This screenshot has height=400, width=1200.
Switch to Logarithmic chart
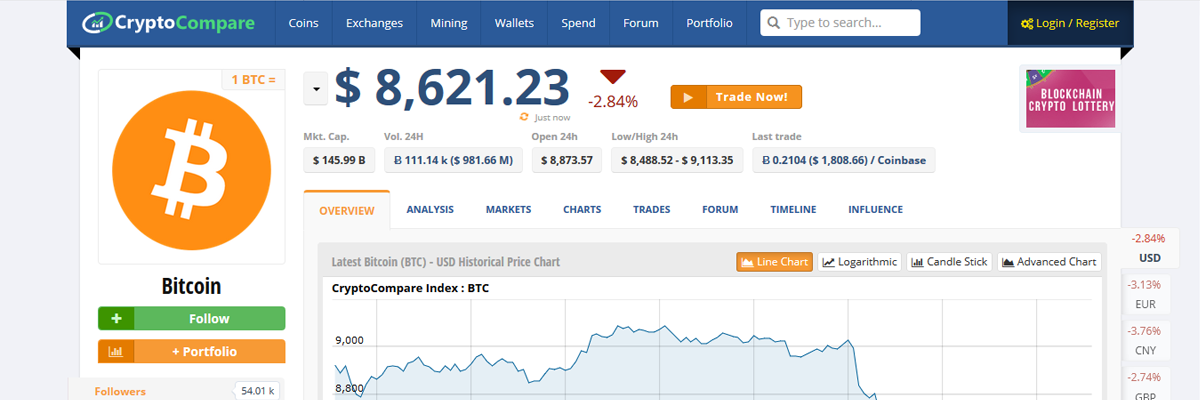click(x=859, y=262)
